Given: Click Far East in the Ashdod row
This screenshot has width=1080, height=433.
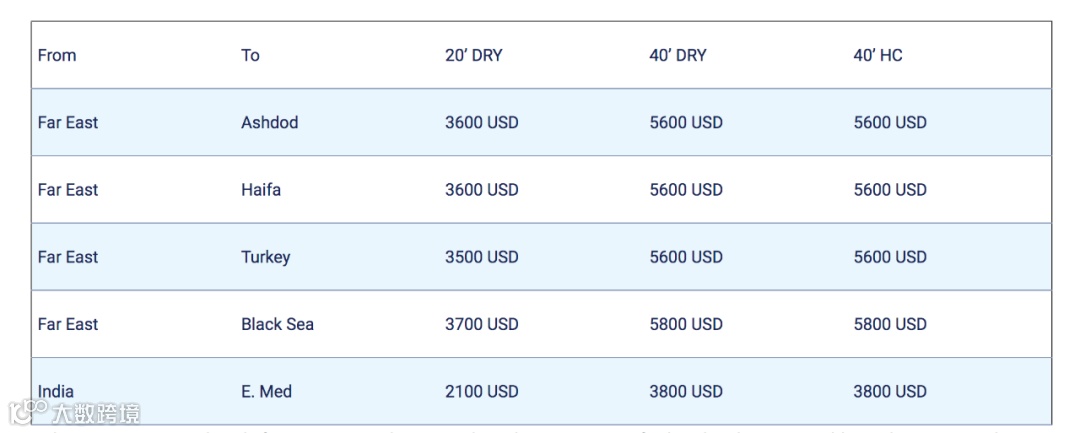Looking at the screenshot, I should [68, 122].
